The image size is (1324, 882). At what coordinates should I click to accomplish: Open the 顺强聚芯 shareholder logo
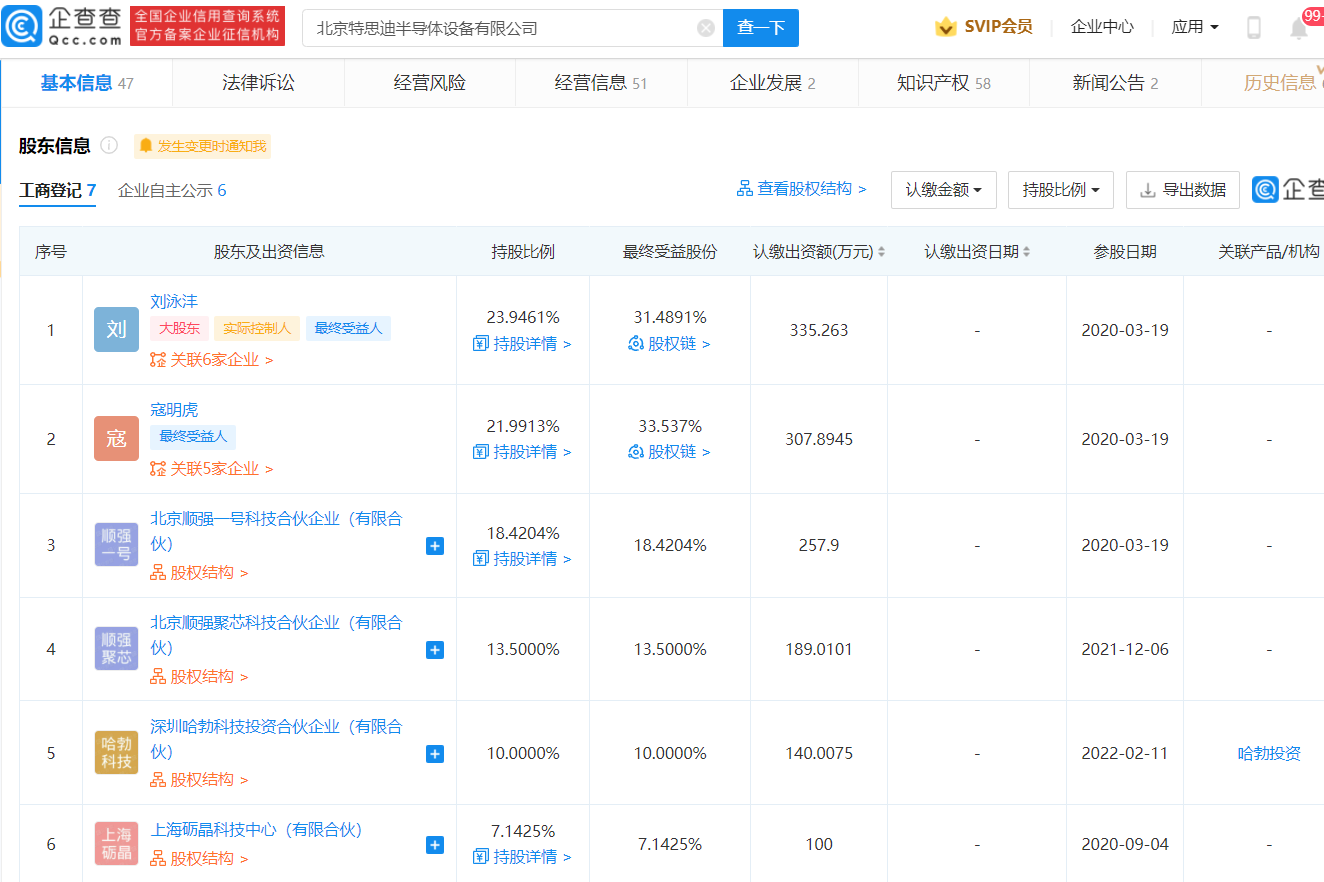[116, 649]
